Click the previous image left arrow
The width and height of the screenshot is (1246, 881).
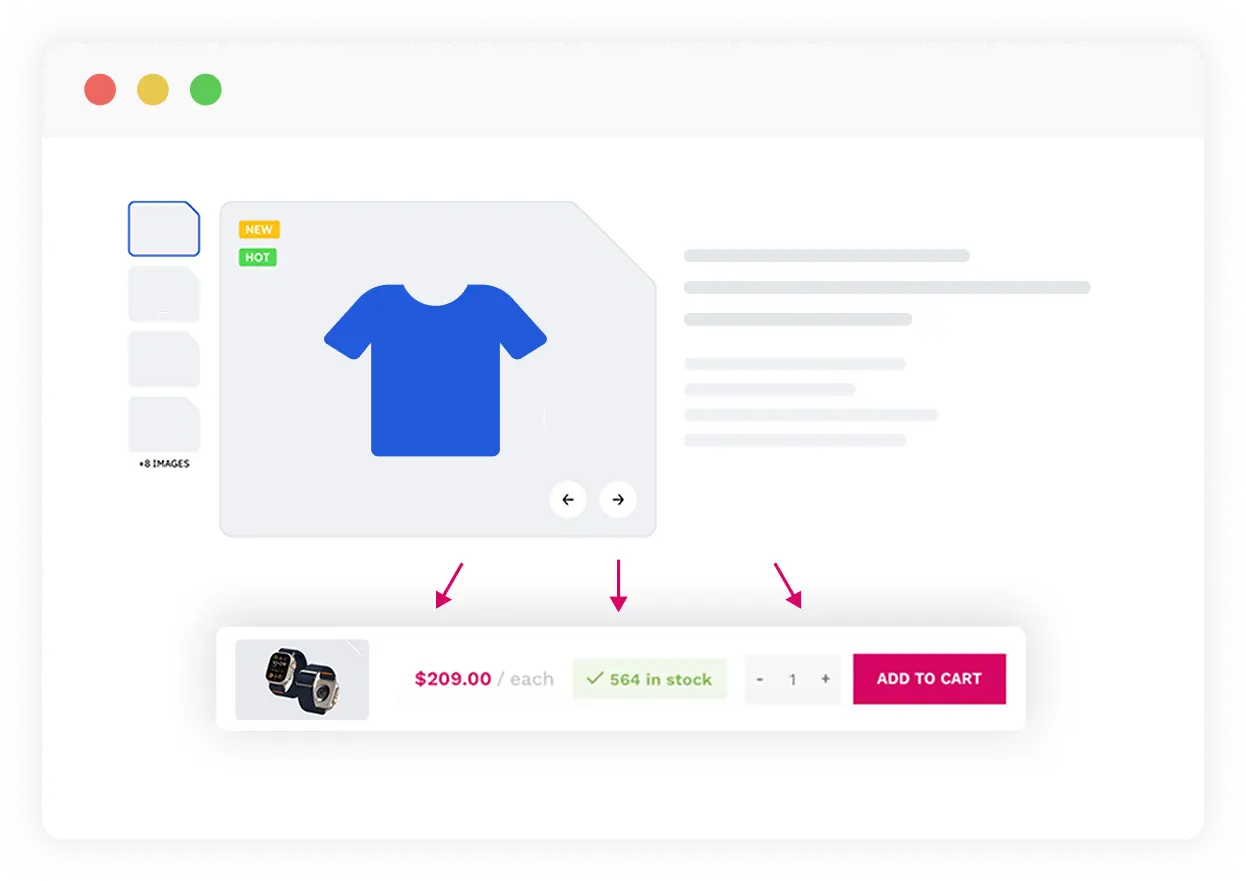click(x=568, y=500)
